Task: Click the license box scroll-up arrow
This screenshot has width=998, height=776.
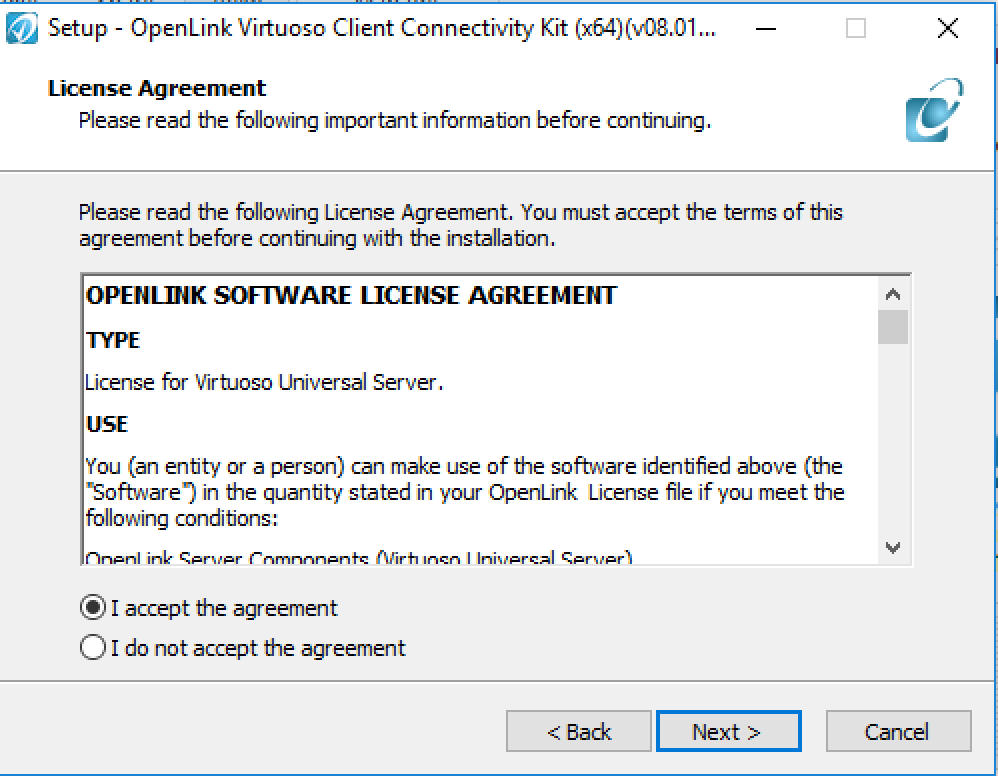Action: pos(893,294)
